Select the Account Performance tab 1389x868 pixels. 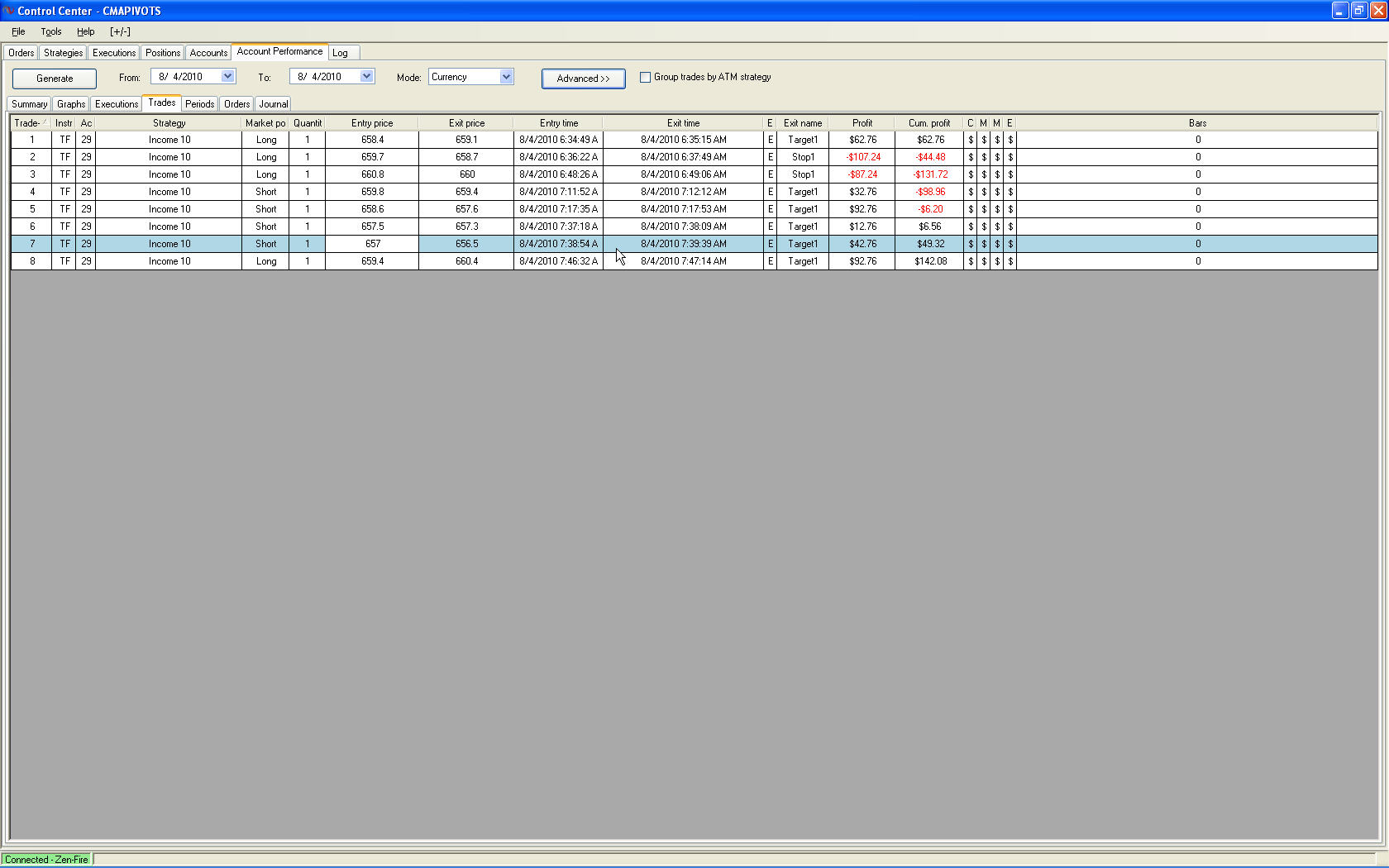click(x=279, y=51)
